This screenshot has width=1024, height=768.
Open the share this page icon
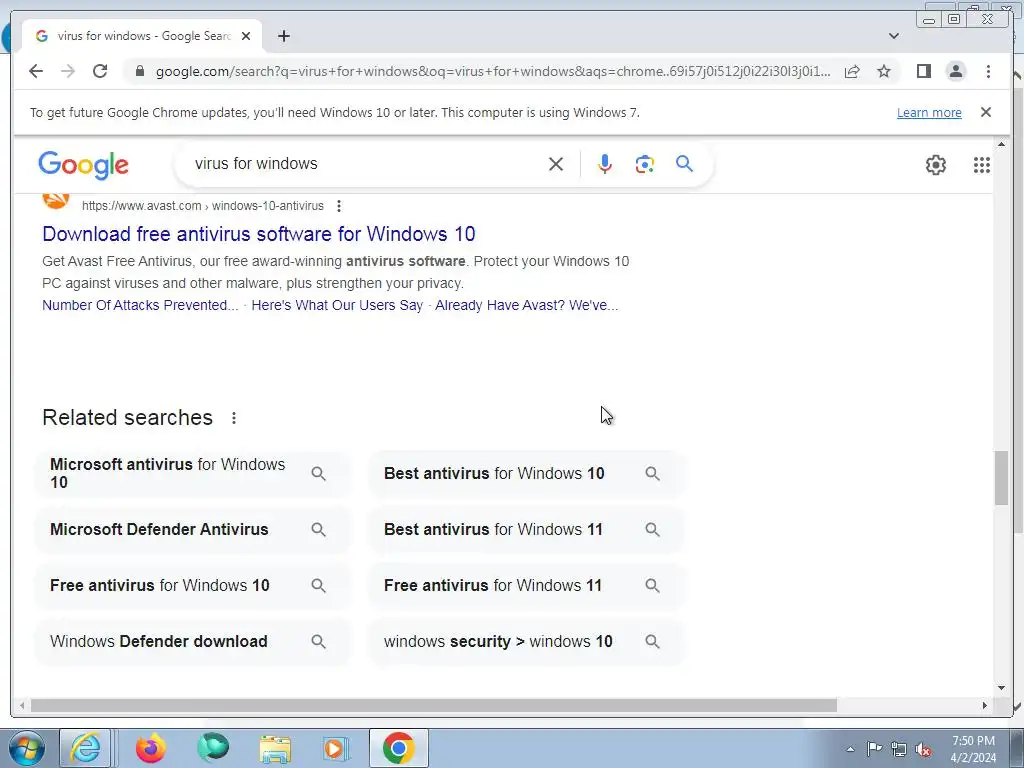click(x=852, y=72)
